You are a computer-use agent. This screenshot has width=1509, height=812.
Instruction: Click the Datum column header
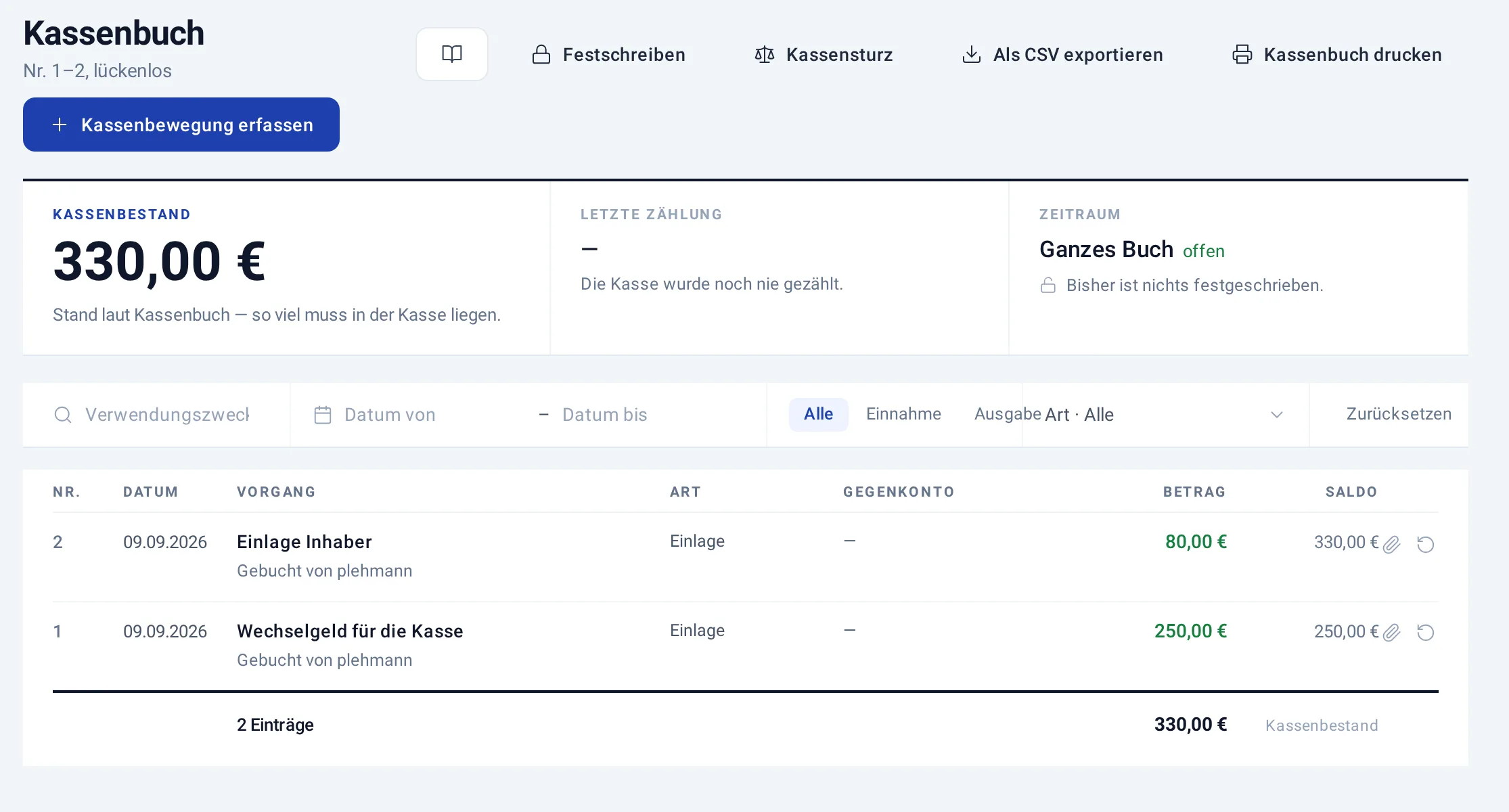pos(150,492)
